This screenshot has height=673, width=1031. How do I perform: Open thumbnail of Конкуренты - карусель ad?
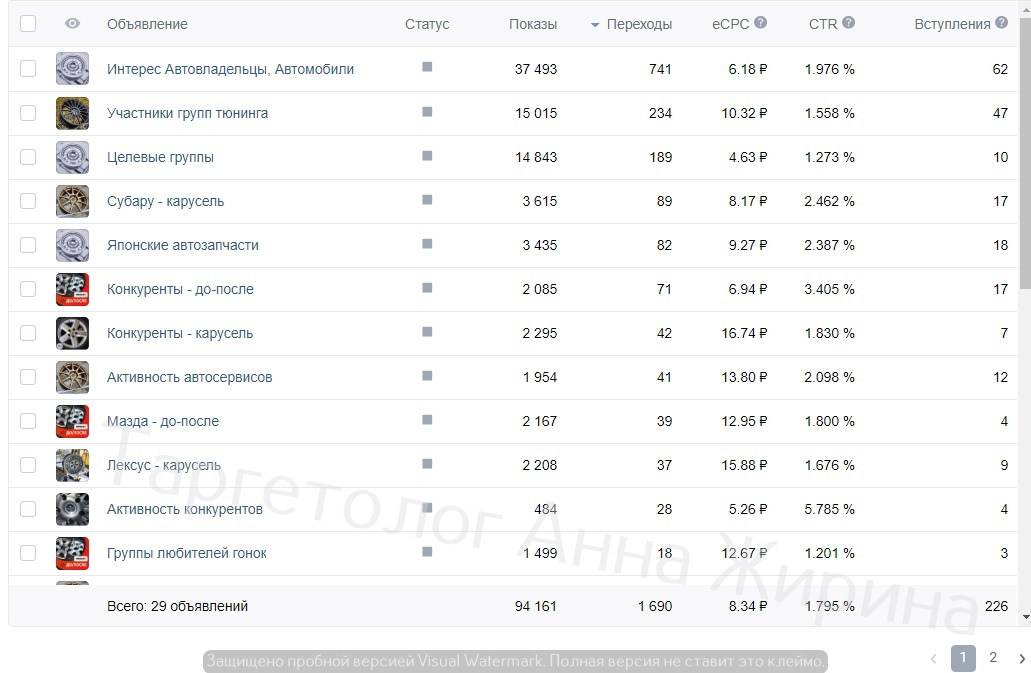72,333
